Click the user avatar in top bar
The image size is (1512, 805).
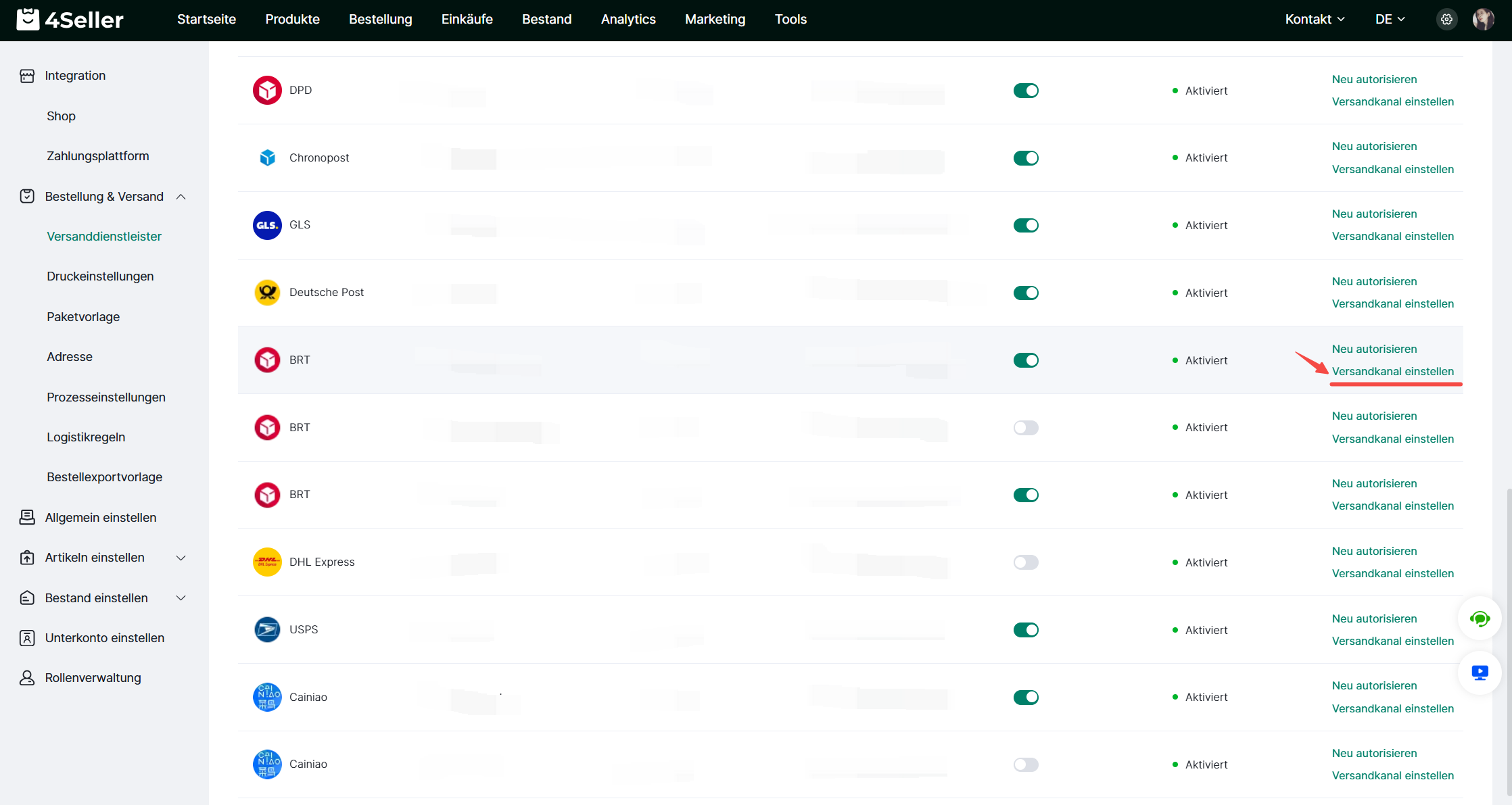[1483, 20]
